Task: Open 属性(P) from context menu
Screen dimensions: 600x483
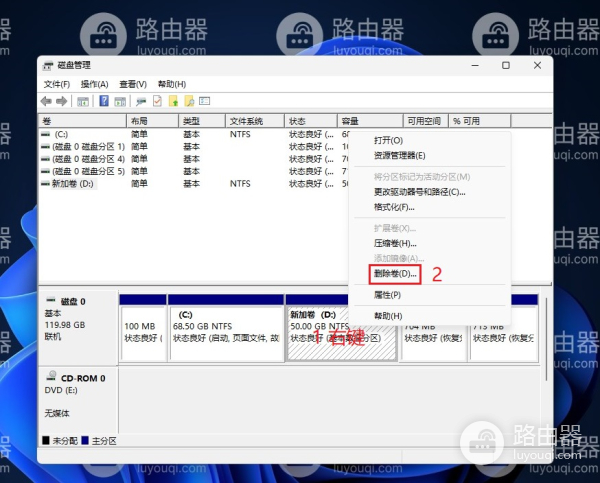Action: (x=430, y=295)
